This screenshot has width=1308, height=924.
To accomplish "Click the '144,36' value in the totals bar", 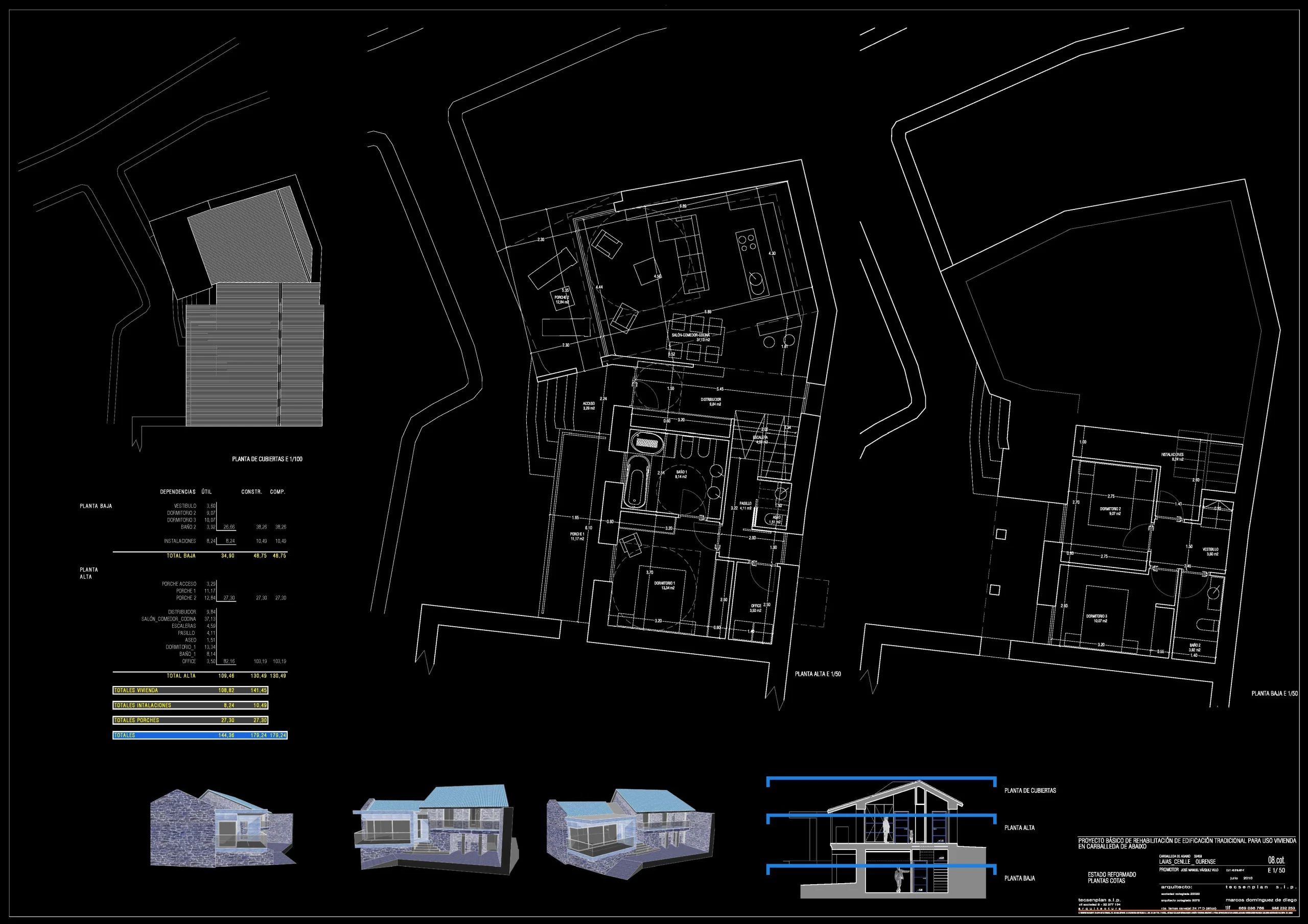I will (x=226, y=736).
